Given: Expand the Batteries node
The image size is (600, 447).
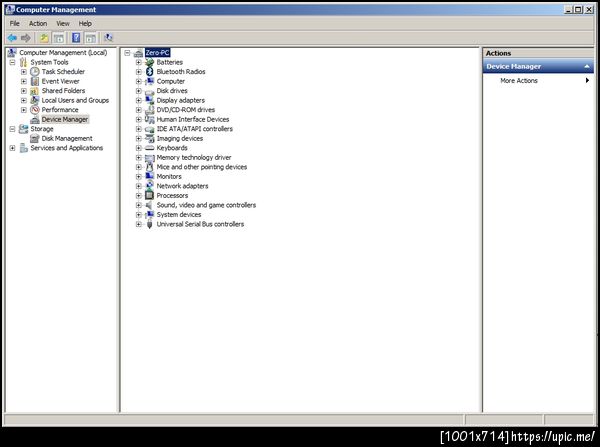Looking at the screenshot, I should [x=139, y=62].
